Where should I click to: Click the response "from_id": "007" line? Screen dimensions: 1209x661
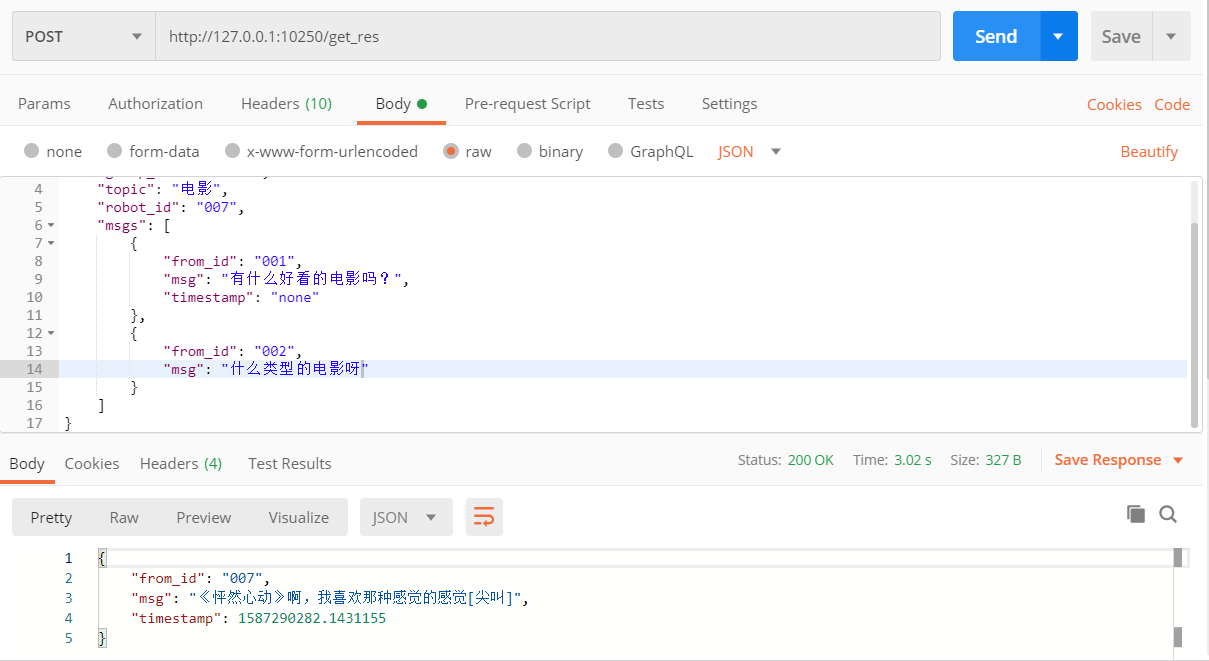click(200, 578)
